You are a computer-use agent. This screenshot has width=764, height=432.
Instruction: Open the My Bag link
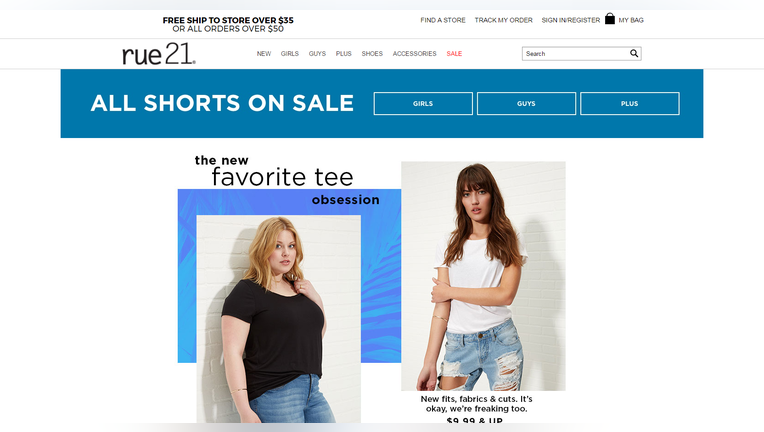(x=631, y=20)
